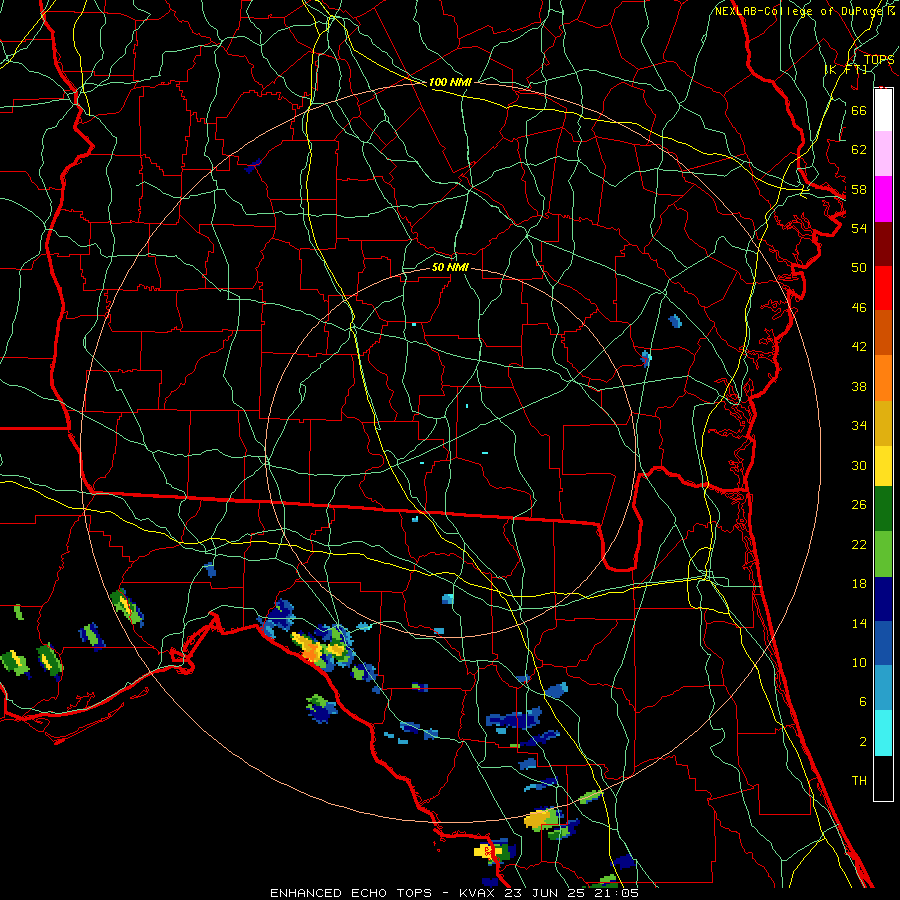Select the bright red legend swatch
Image resolution: width=900 pixels, height=900 pixels.
(883, 288)
